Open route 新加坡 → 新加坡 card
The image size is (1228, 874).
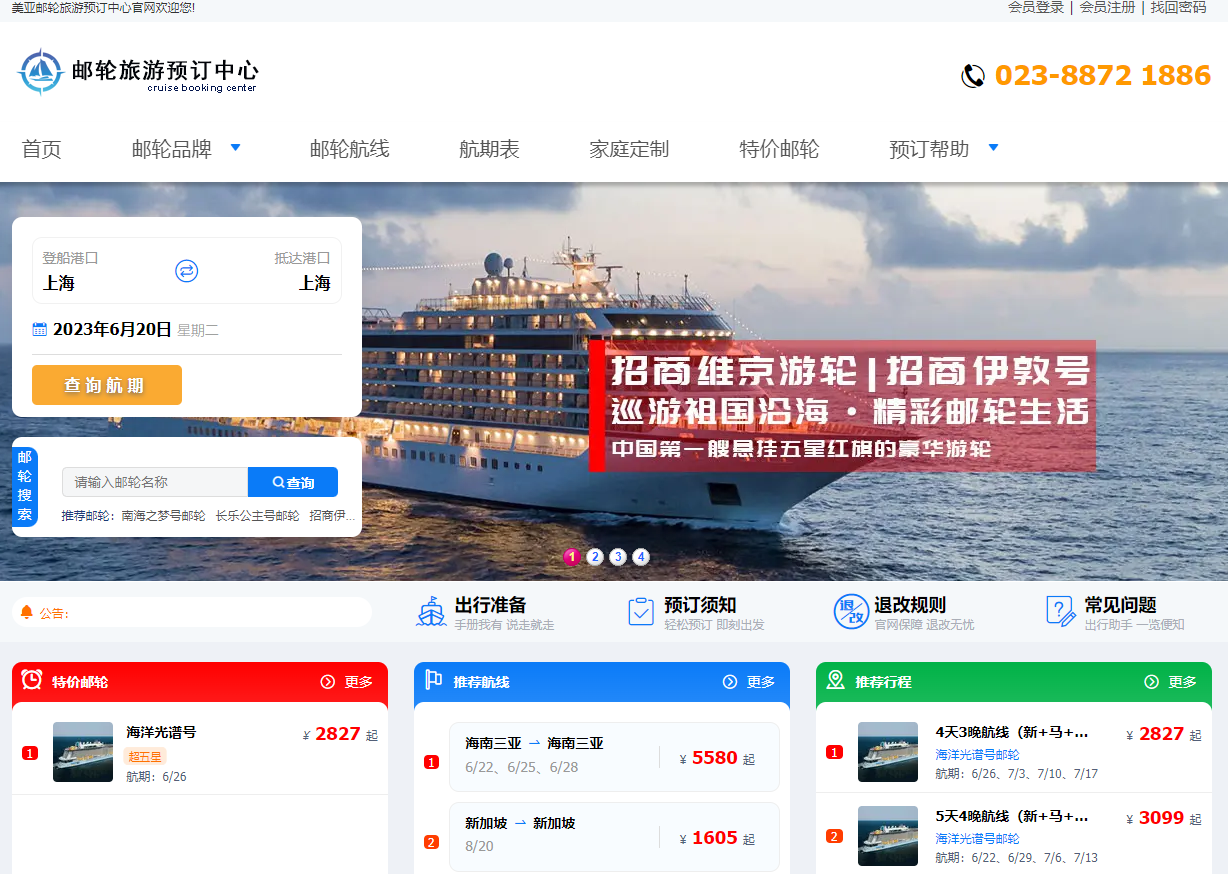tap(614, 837)
